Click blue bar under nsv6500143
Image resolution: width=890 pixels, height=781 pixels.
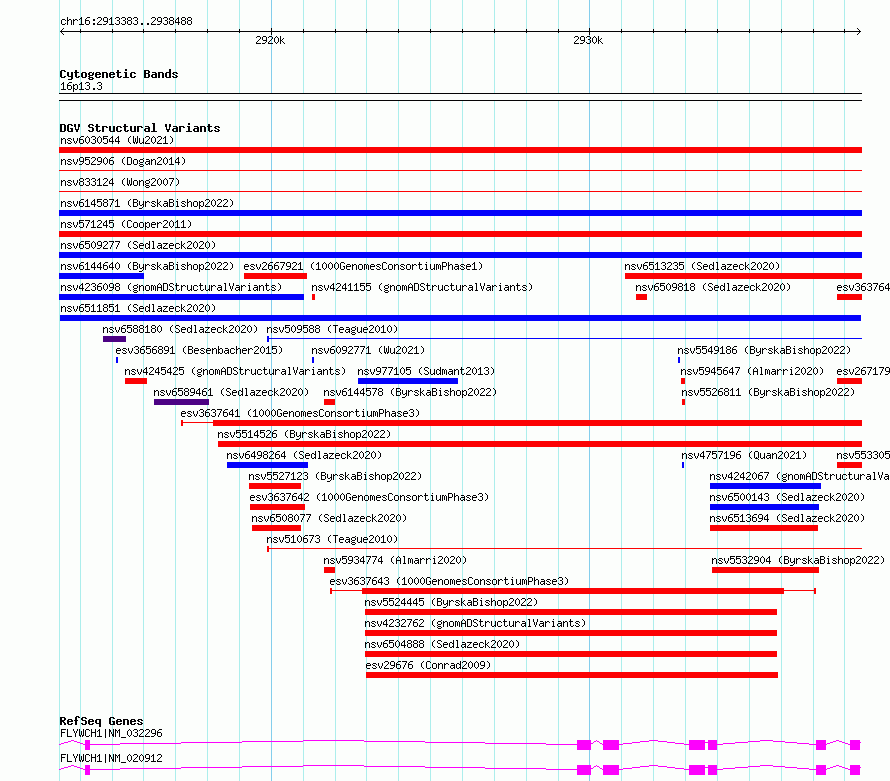coord(765,507)
